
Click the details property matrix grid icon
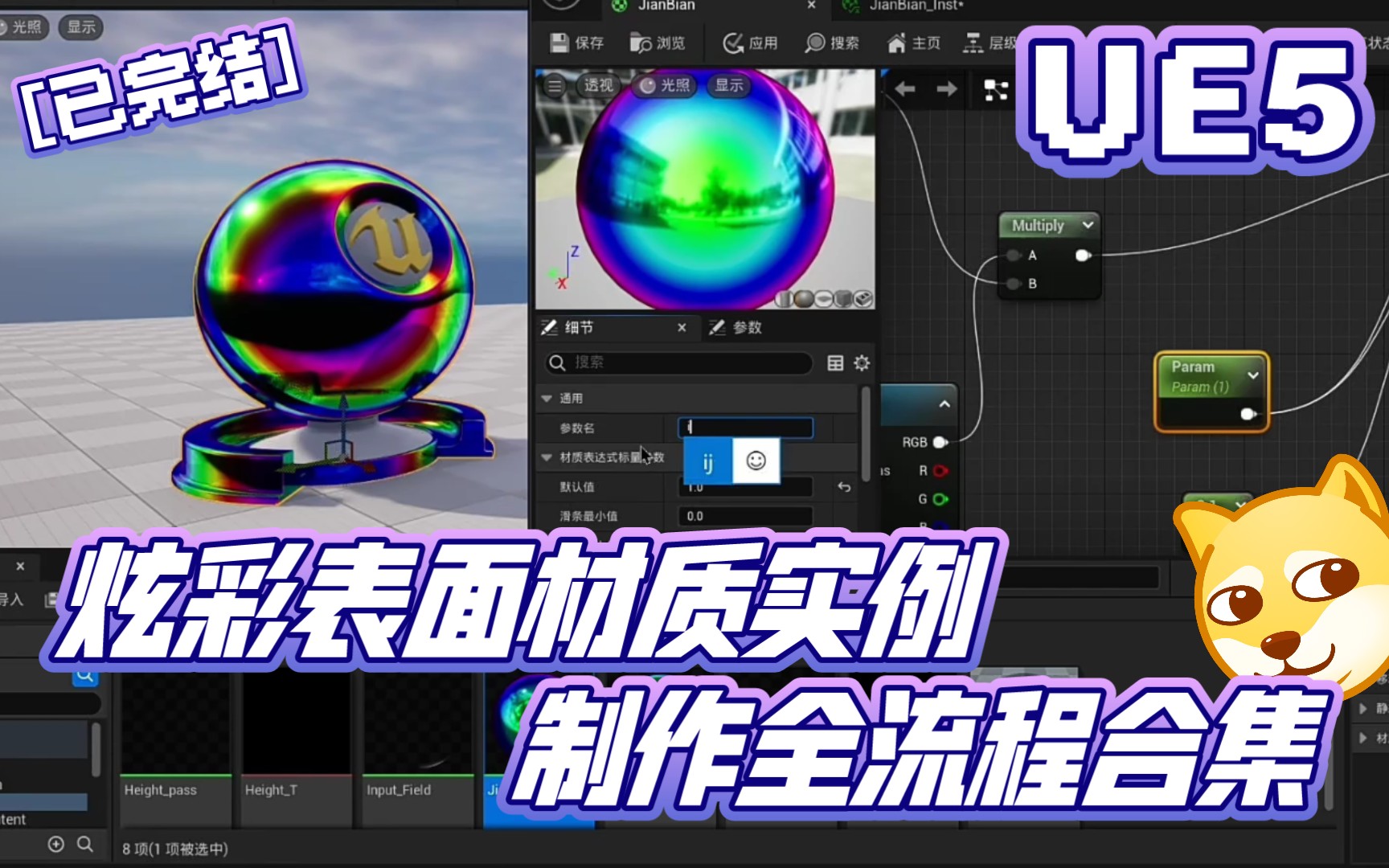coord(835,362)
